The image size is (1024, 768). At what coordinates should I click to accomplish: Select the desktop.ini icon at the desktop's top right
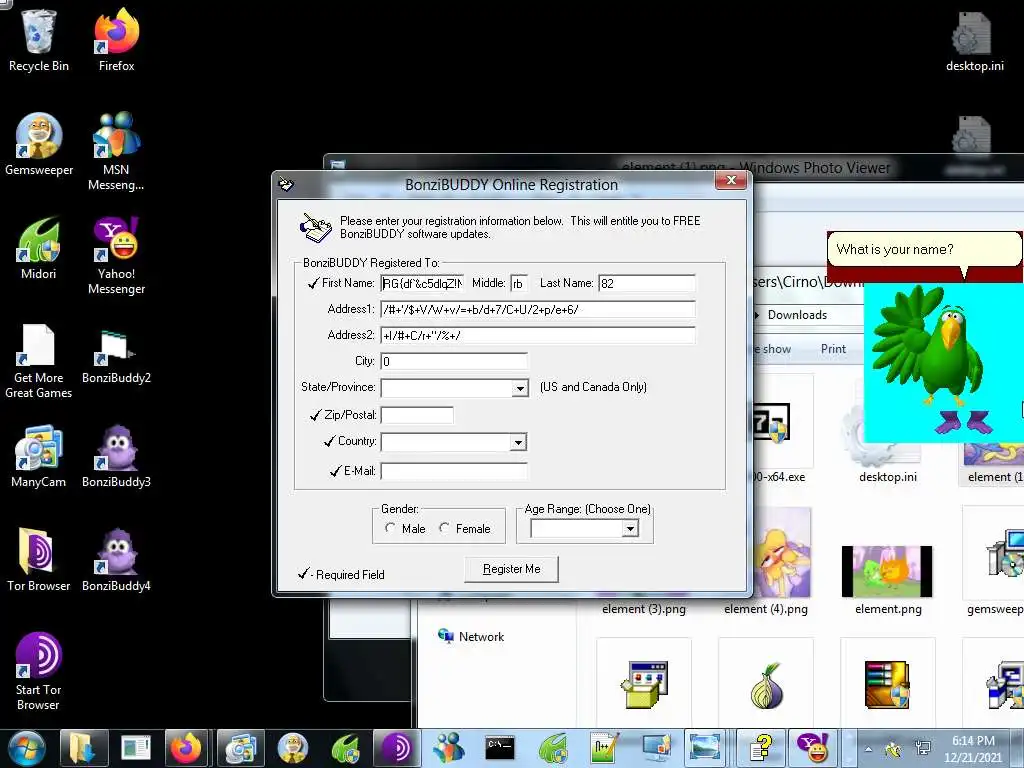[974, 40]
